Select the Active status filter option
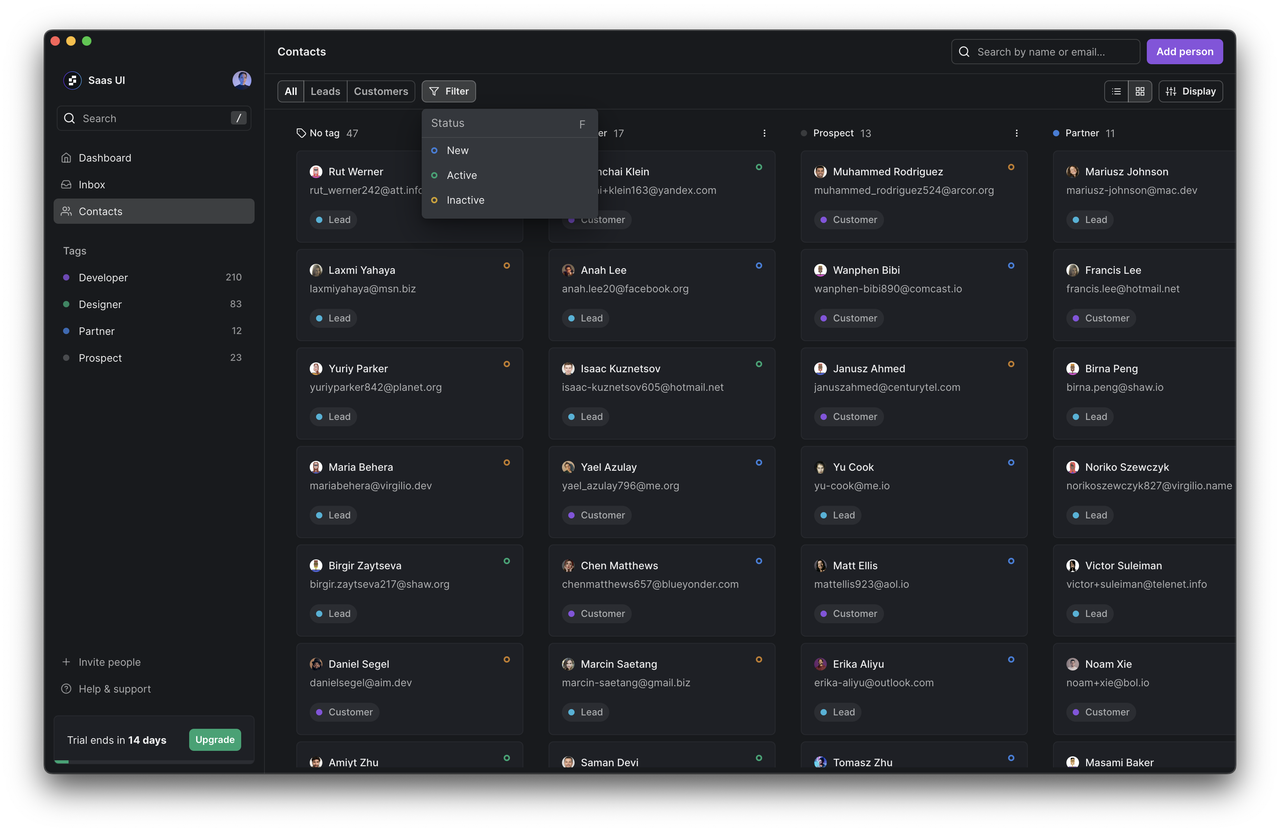The width and height of the screenshot is (1280, 832). click(x=463, y=175)
